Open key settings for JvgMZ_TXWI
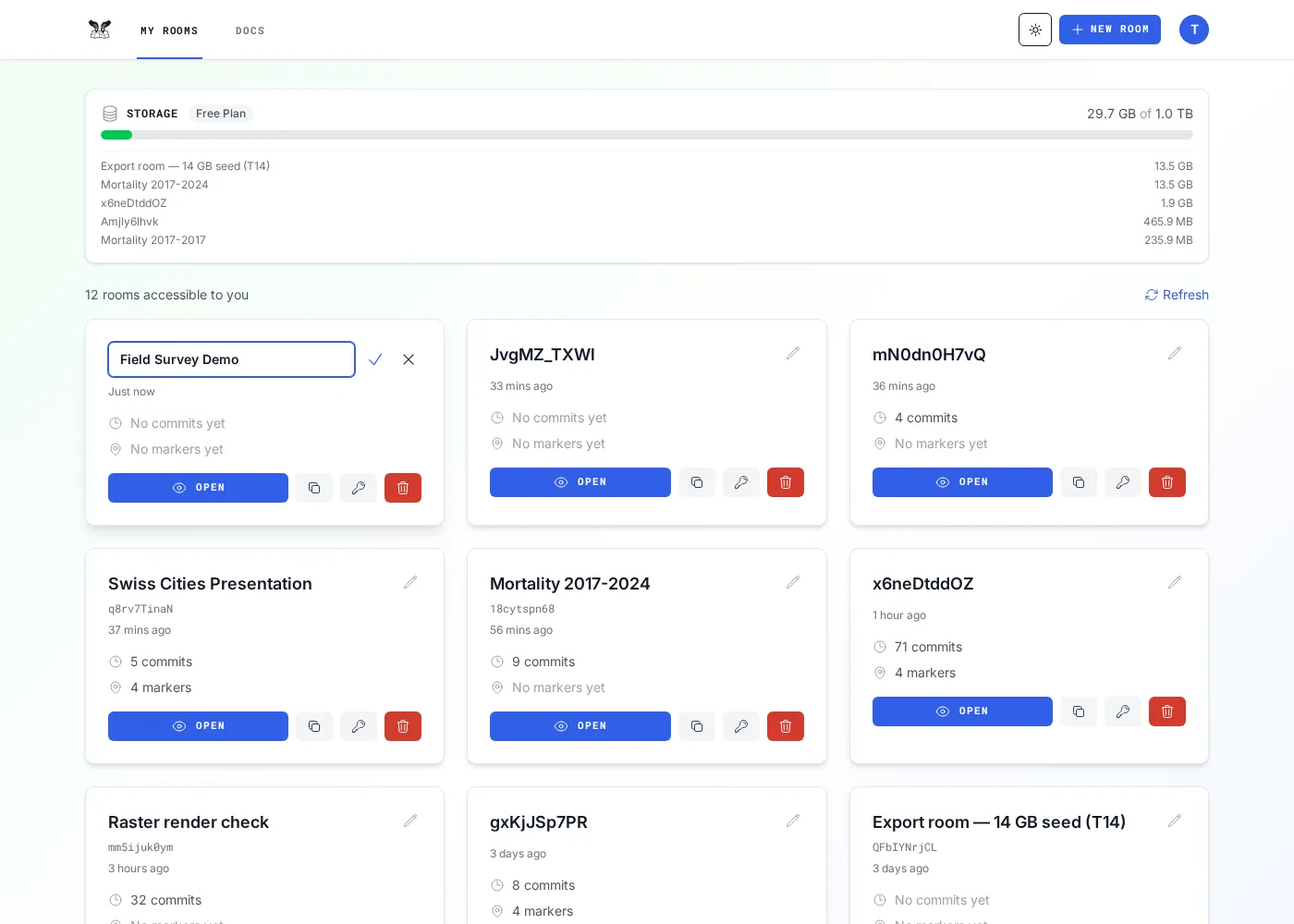Screen dimensions: 1294x924 click(741, 482)
